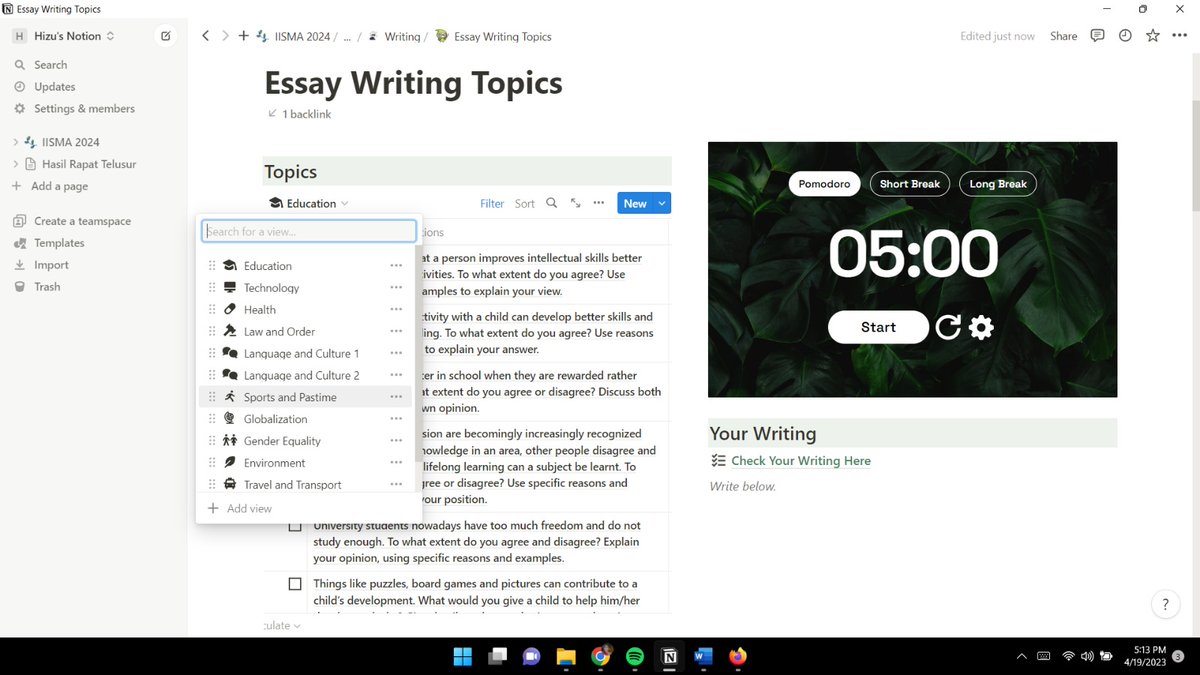
Task: Follow the Check Your Writing Here link
Action: (801, 461)
